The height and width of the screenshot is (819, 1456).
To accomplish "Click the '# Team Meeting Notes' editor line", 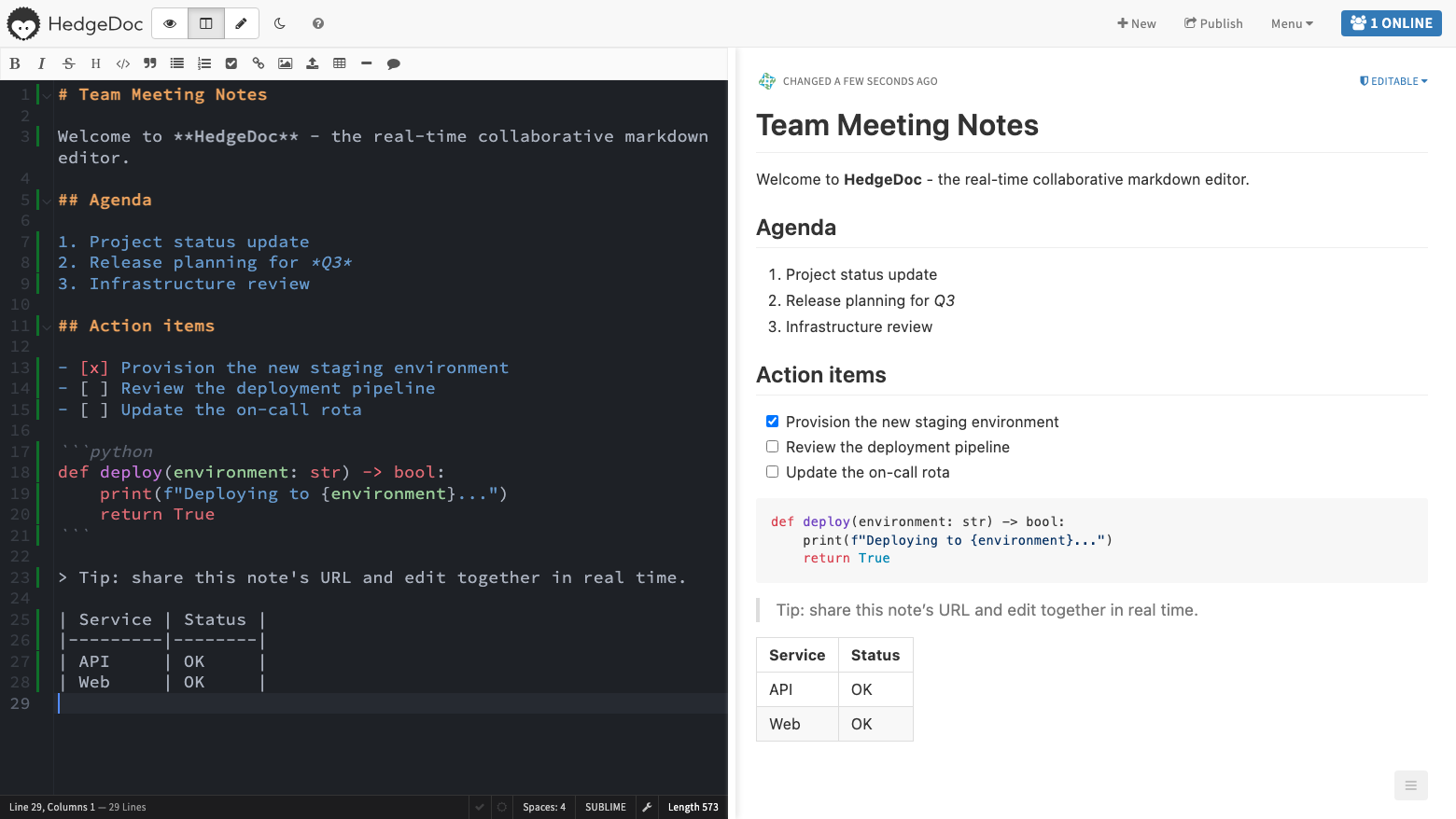I will 162,94.
